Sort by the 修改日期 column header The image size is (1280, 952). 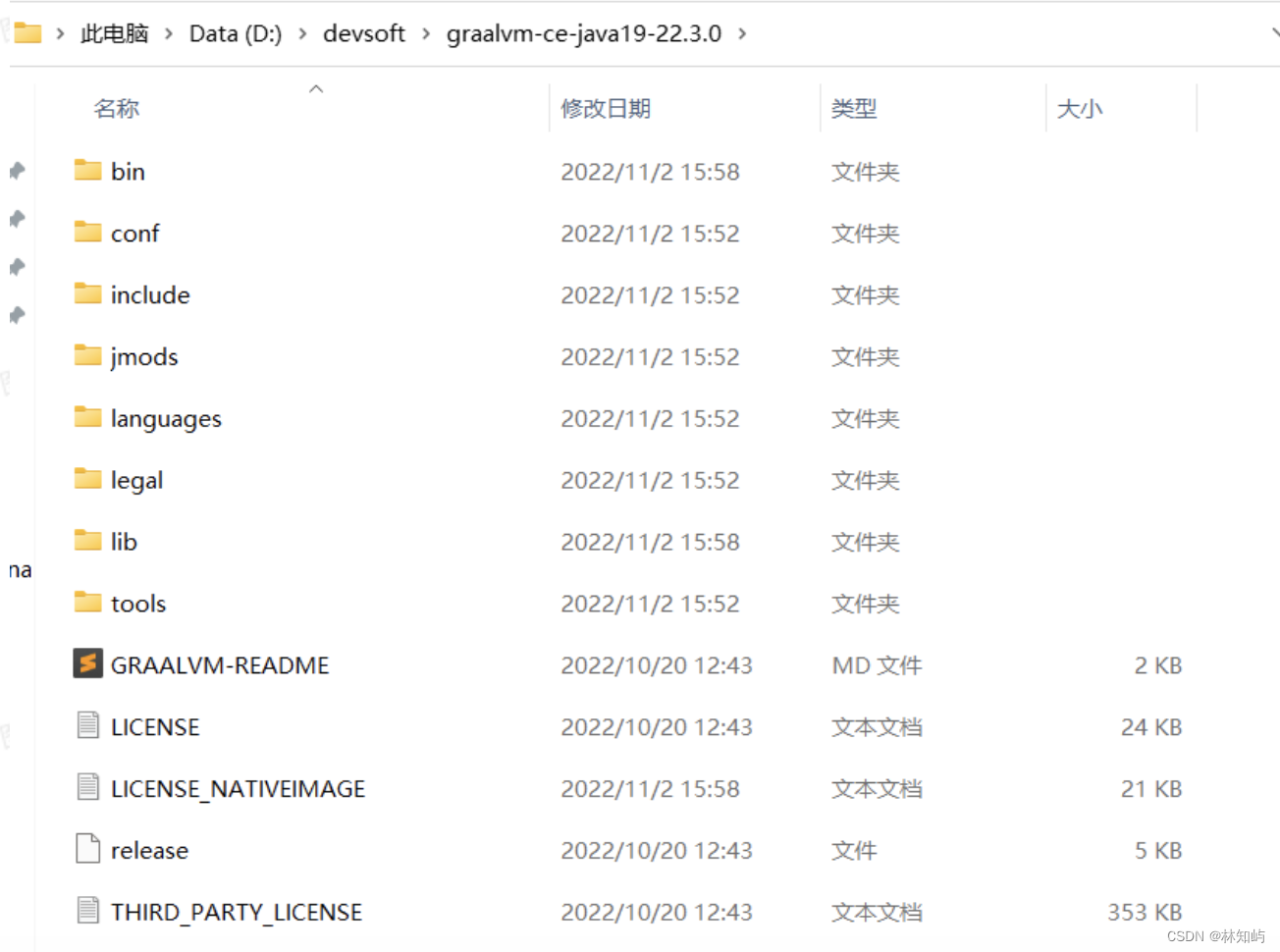point(606,109)
